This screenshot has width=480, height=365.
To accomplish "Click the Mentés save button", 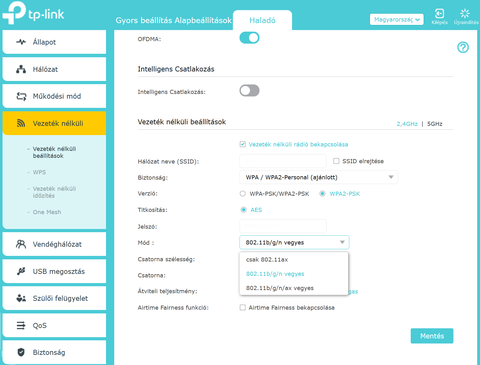I will pyautogui.click(x=432, y=336).
